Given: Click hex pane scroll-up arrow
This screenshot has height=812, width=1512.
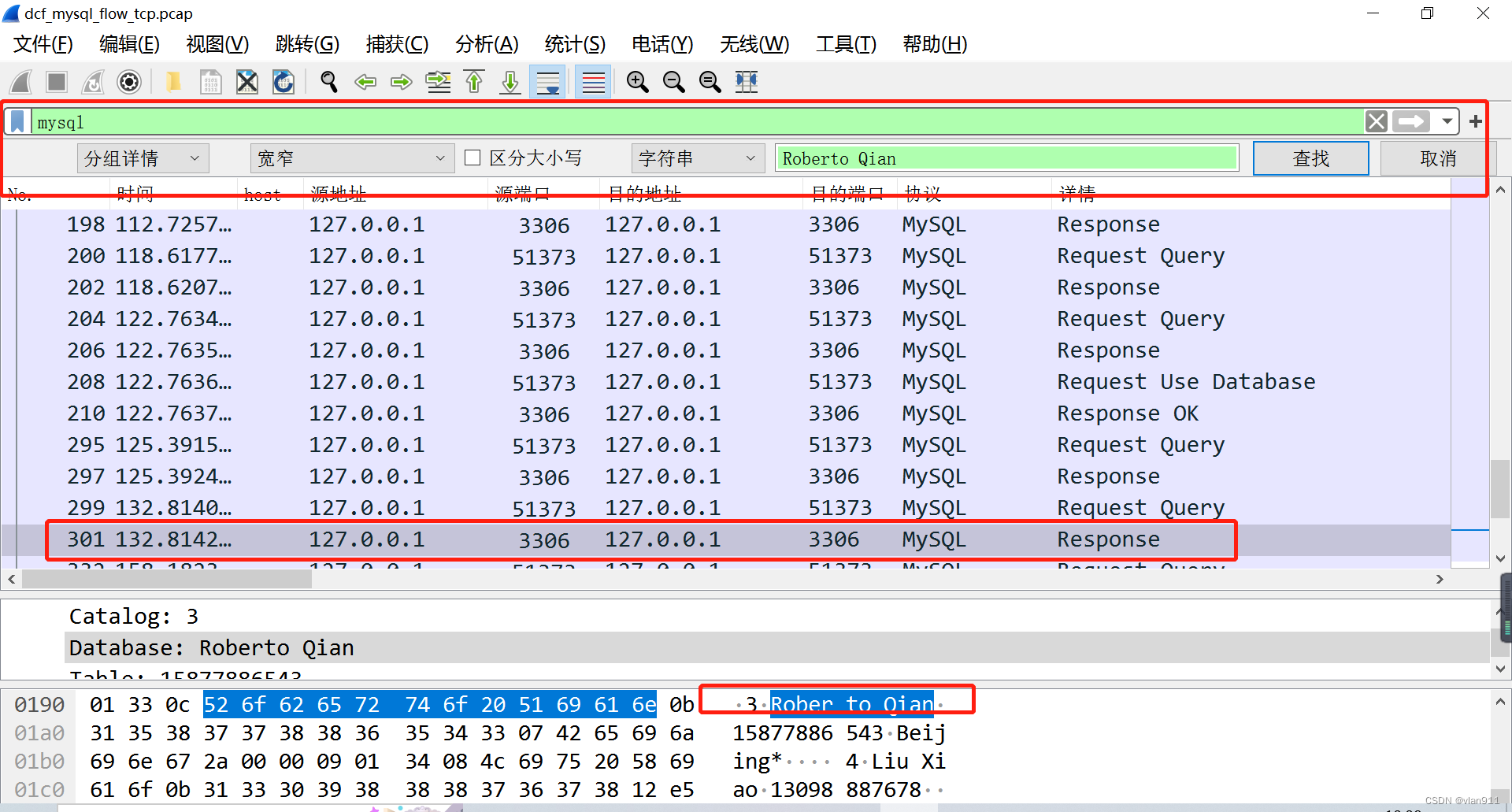Looking at the screenshot, I should [x=1500, y=701].
